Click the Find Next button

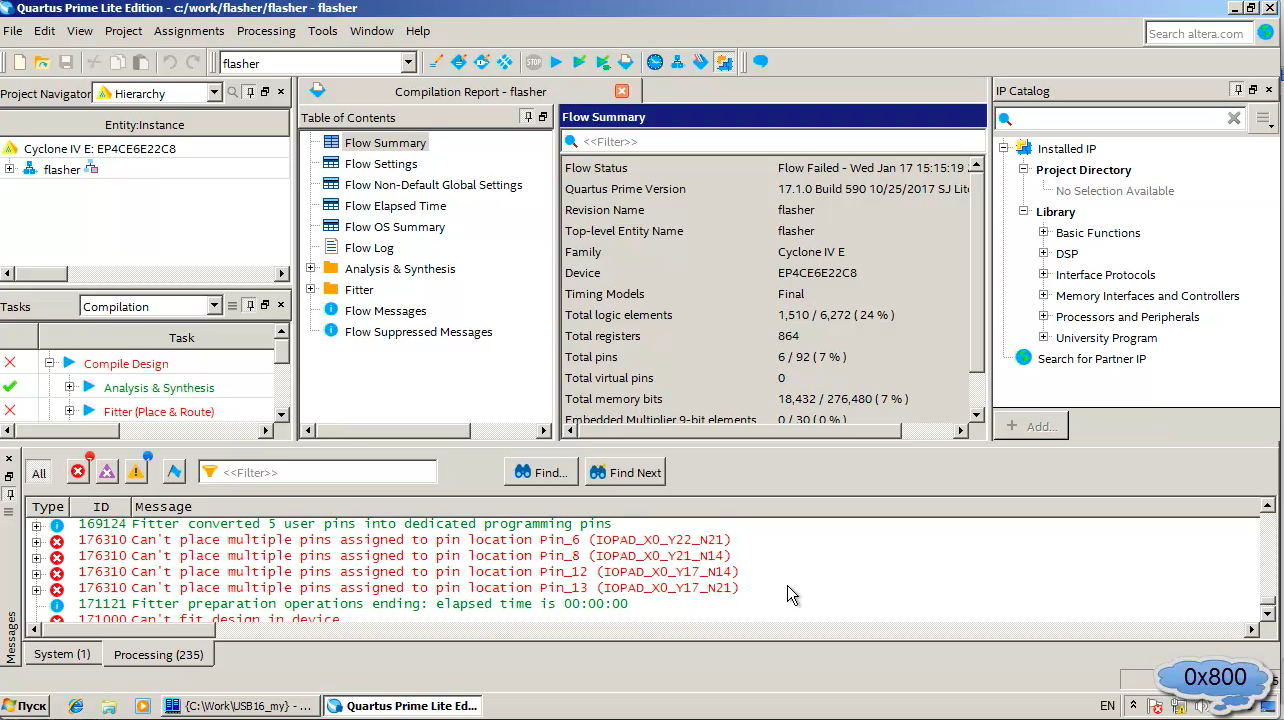pyautogui.click(x=625, y=472)
